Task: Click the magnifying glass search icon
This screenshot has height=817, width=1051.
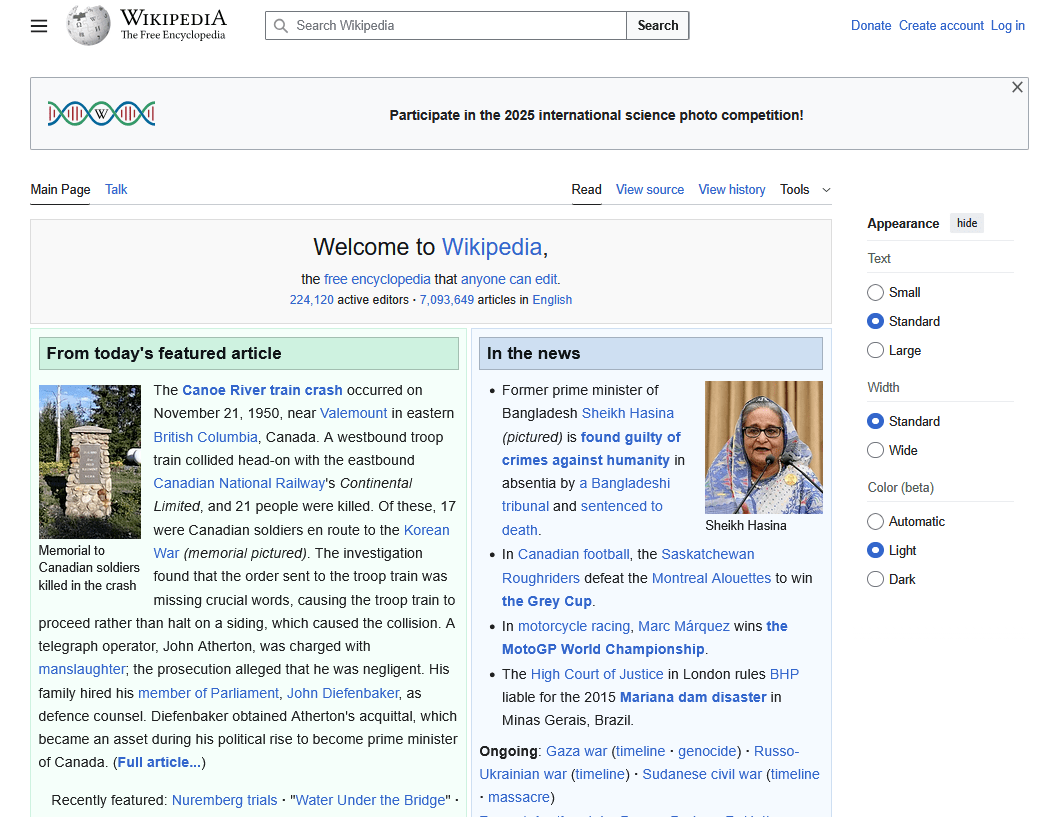Action: 281,25
